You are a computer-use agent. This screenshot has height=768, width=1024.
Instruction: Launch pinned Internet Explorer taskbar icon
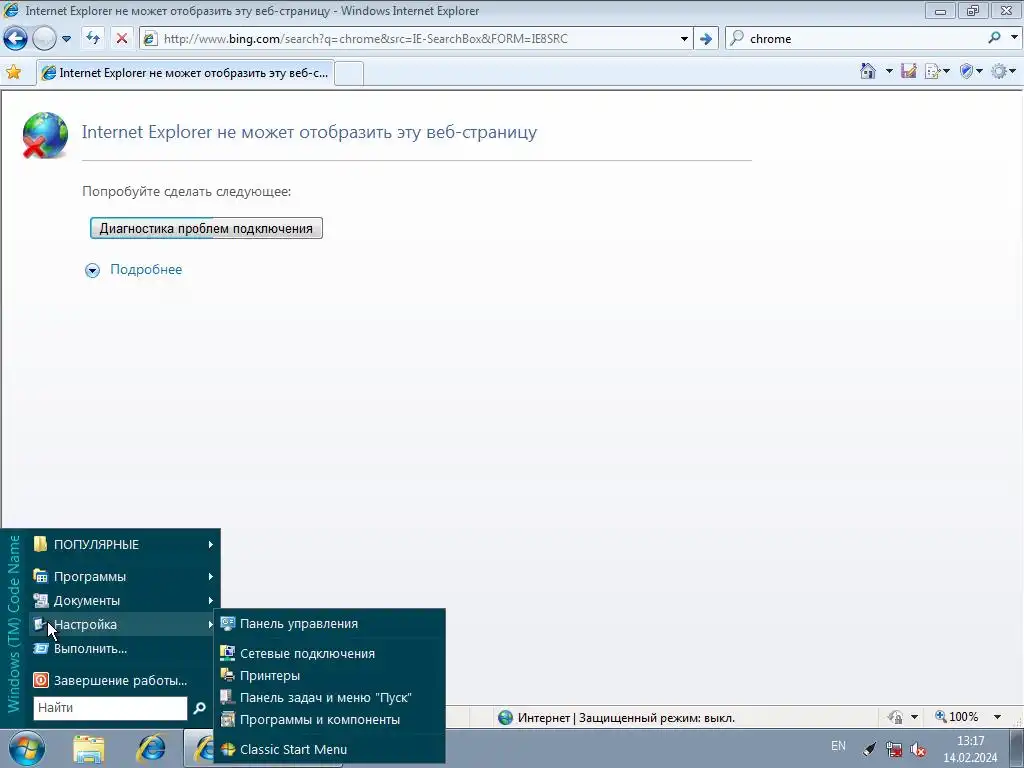(x=151, y=749)
